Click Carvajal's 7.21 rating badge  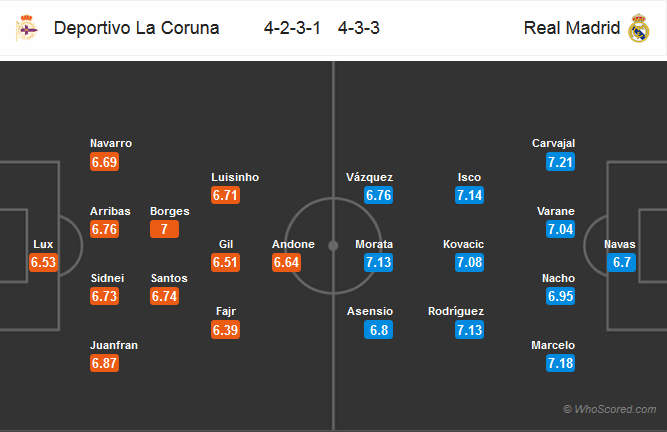(561, 161)
